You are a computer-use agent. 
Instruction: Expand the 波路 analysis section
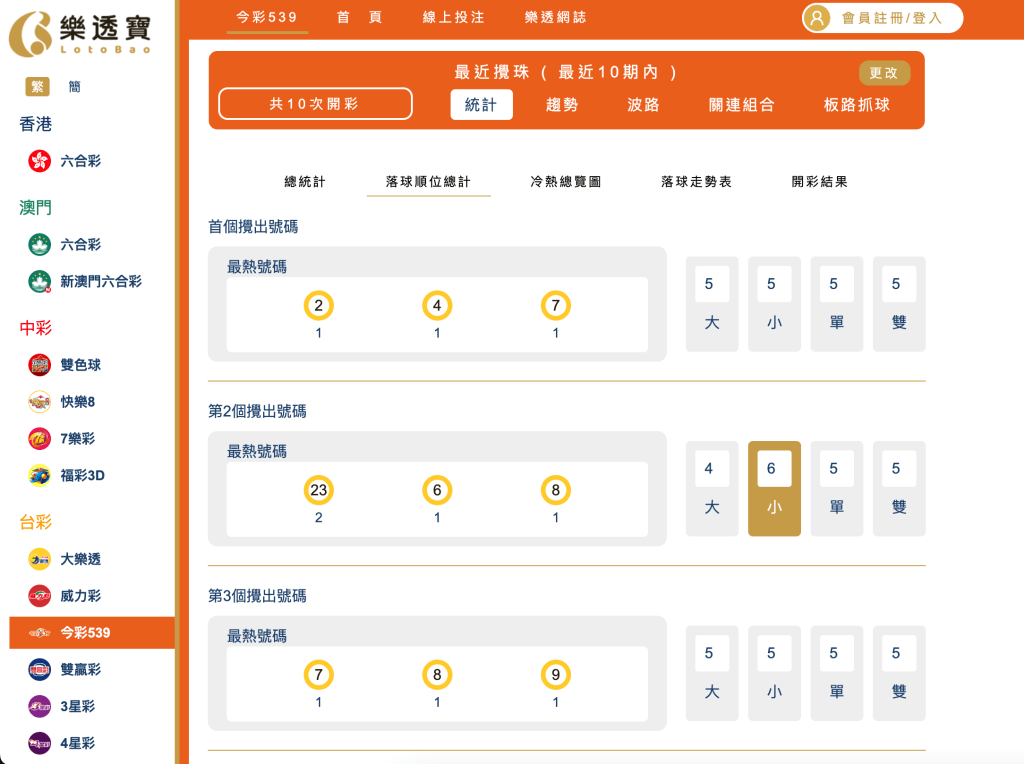642,104
